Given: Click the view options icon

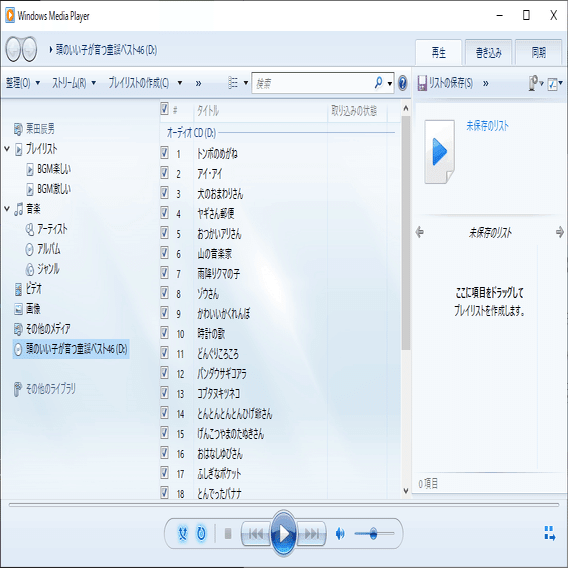Looking at the screenshot, I should pos(233,83).
